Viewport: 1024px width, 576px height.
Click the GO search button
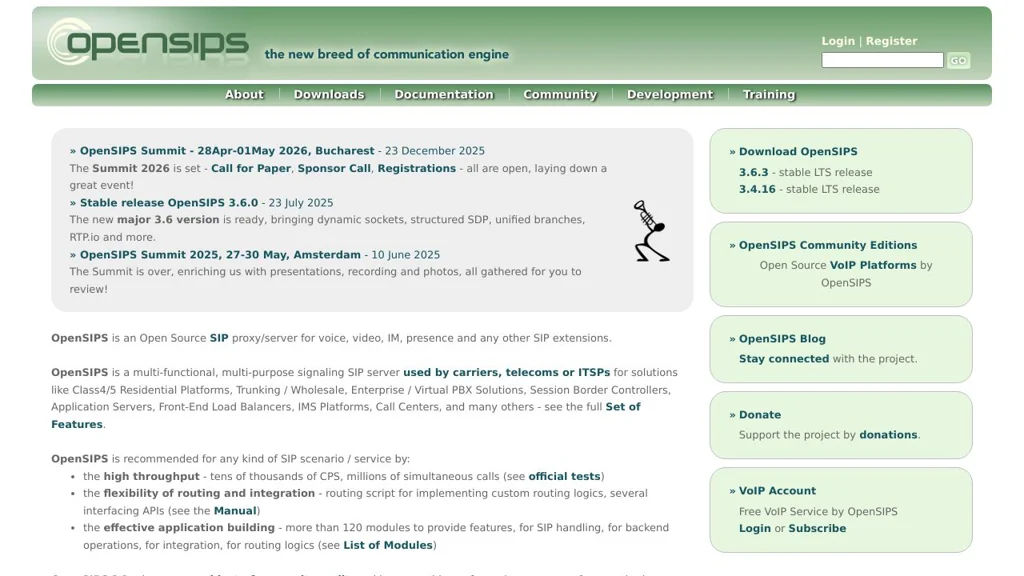pos(958,60)
